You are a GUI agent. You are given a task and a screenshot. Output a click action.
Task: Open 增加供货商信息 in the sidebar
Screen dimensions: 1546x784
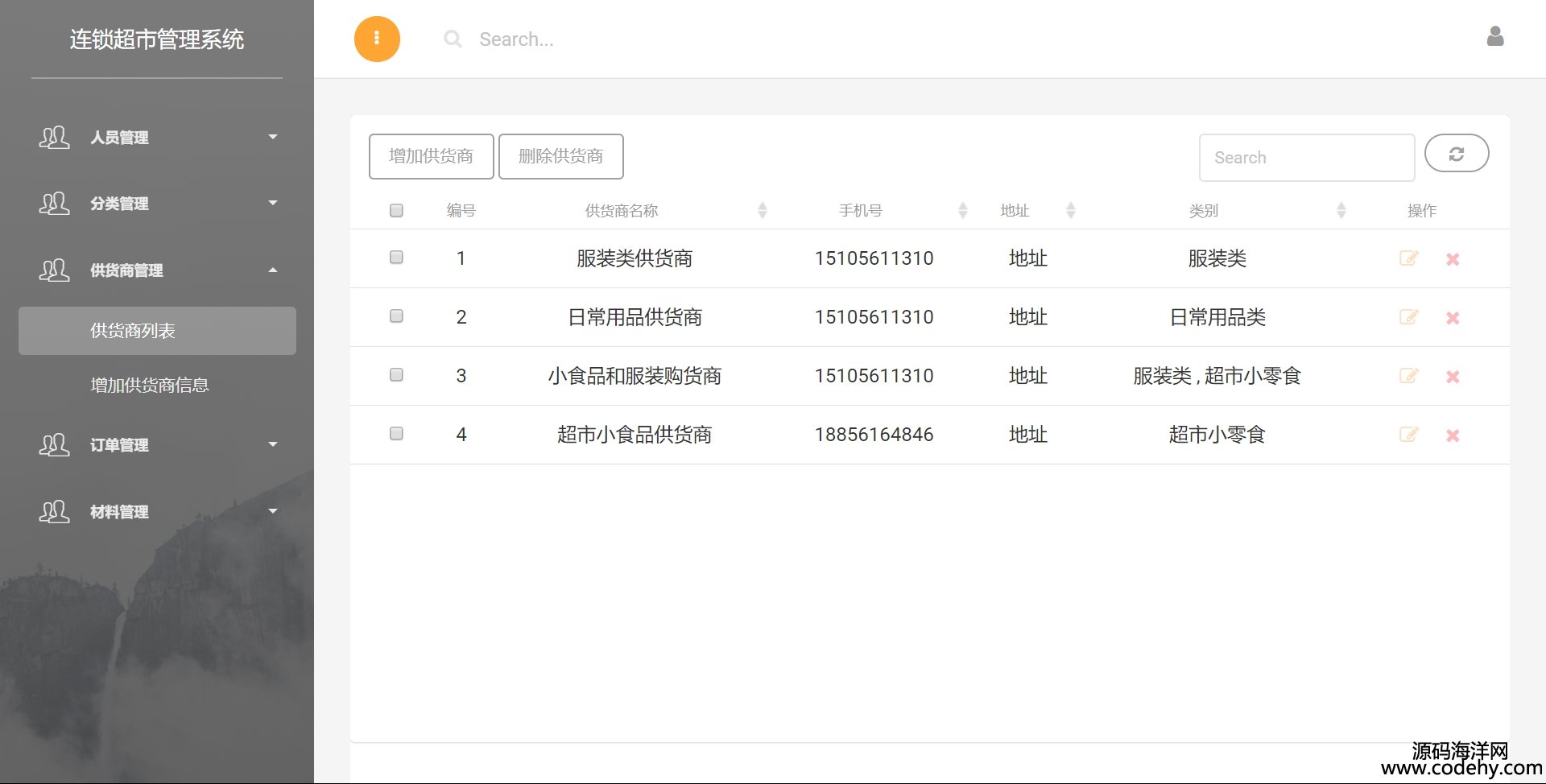(150, 386)
